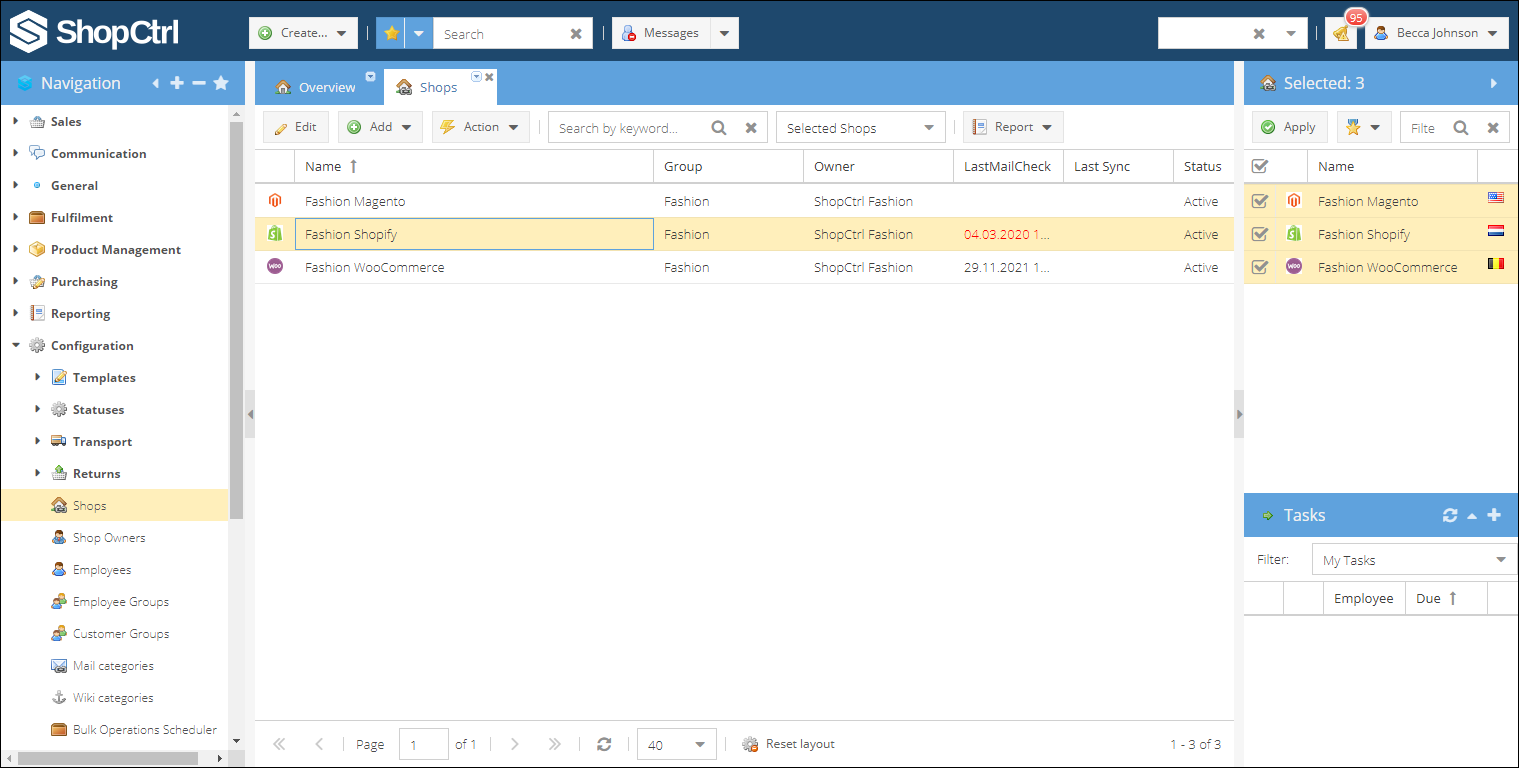Expand the Templates tree node
This screenshot has width=1519, height=768.
pyautogui.click(x=38, y=377)
